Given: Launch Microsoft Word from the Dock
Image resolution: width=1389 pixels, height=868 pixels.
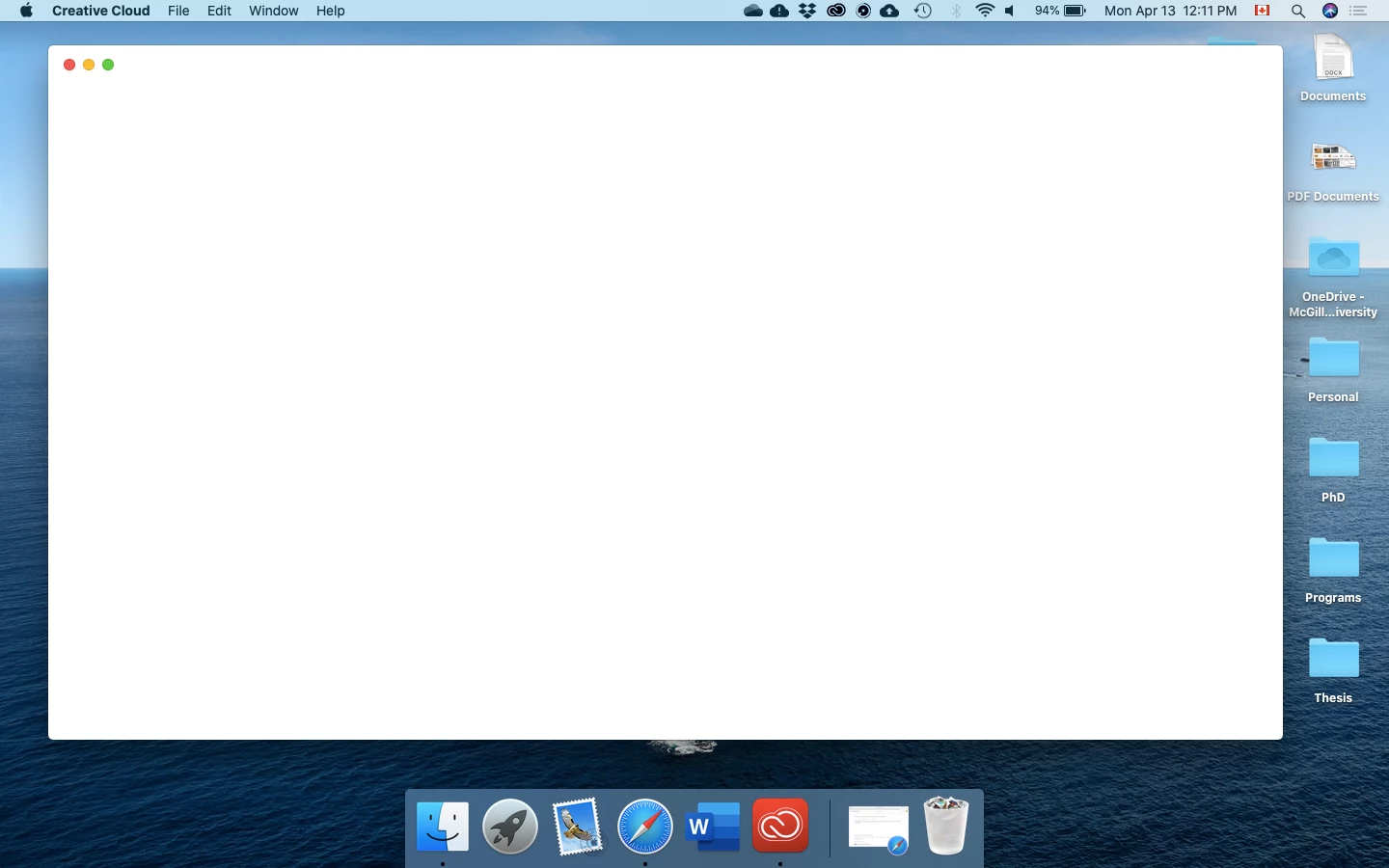Looking at the screenshot, I should (x=713, y=827).
